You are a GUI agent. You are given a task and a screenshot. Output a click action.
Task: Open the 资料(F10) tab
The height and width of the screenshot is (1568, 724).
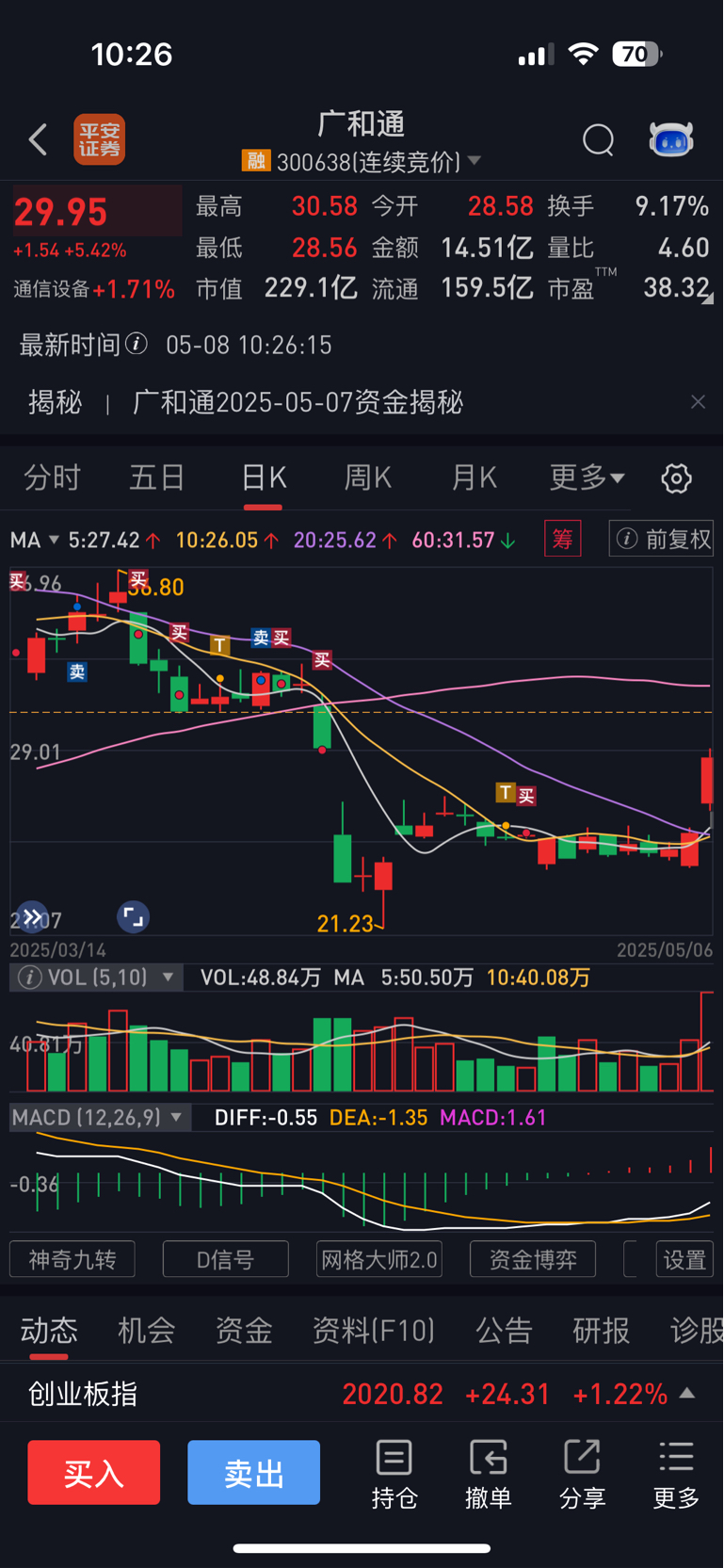[374, 1330]
